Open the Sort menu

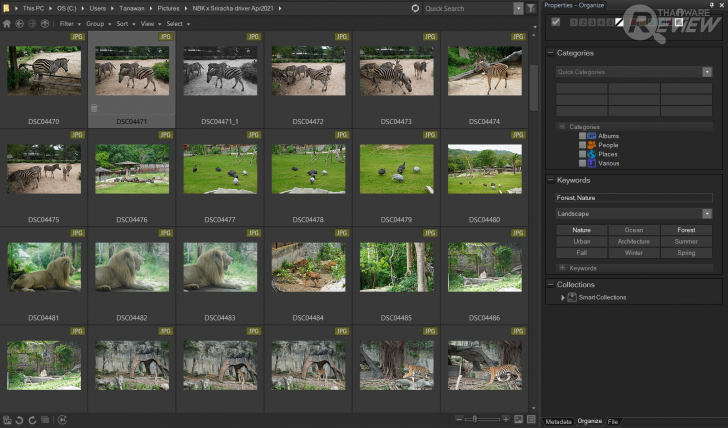123,23
